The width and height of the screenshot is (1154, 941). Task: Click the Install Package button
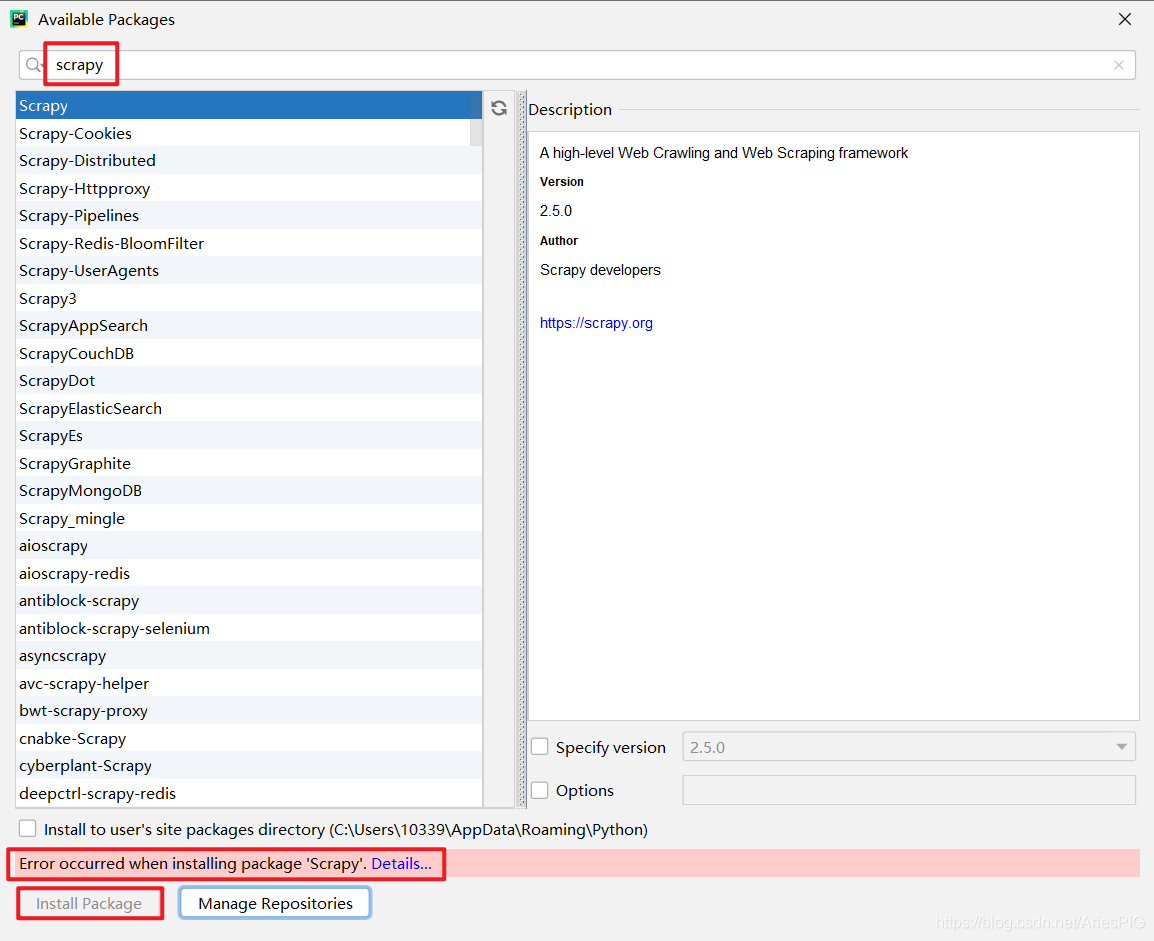click(x=89, y=903)
